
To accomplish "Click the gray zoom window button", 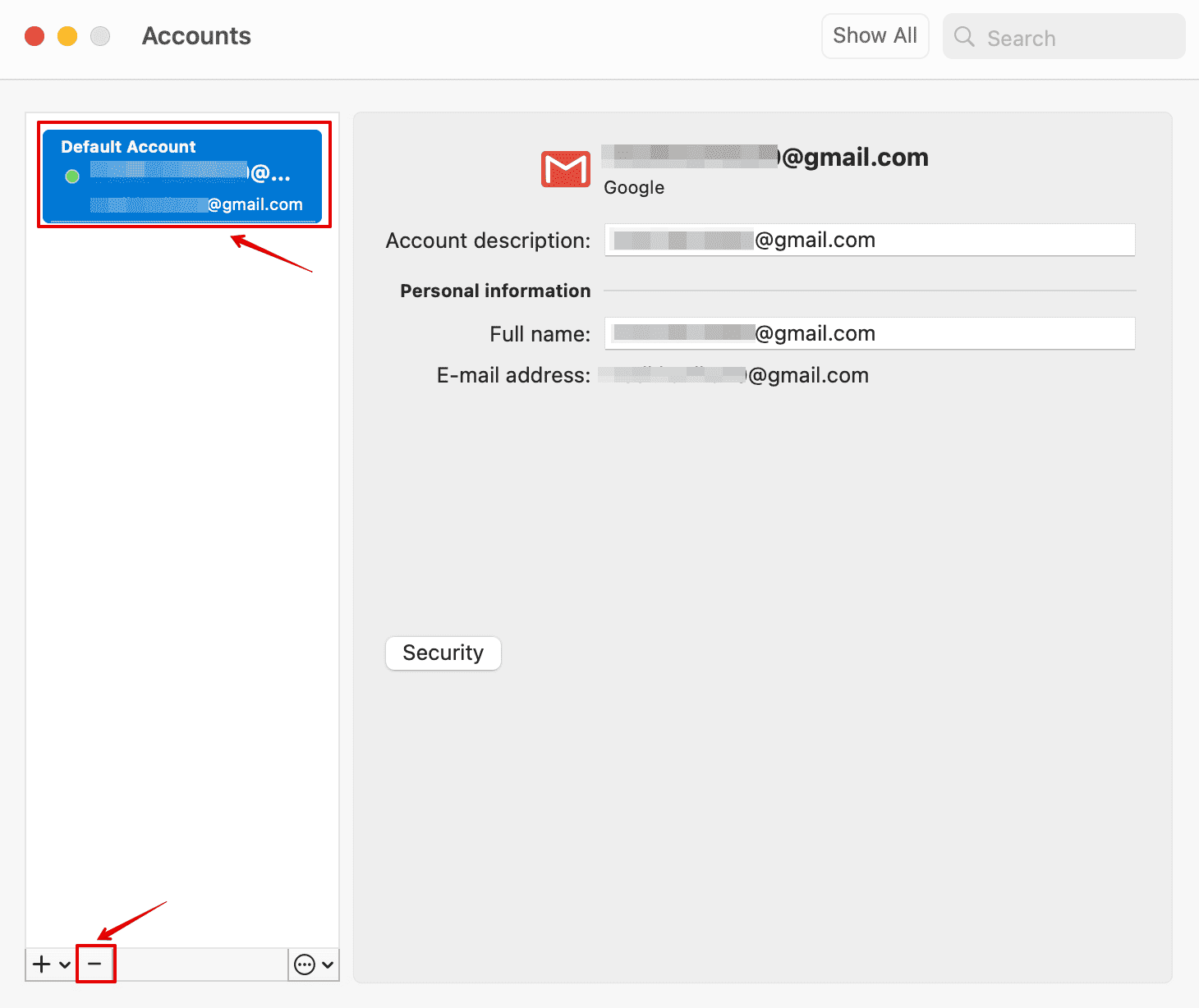I will (x=100, y=36).
